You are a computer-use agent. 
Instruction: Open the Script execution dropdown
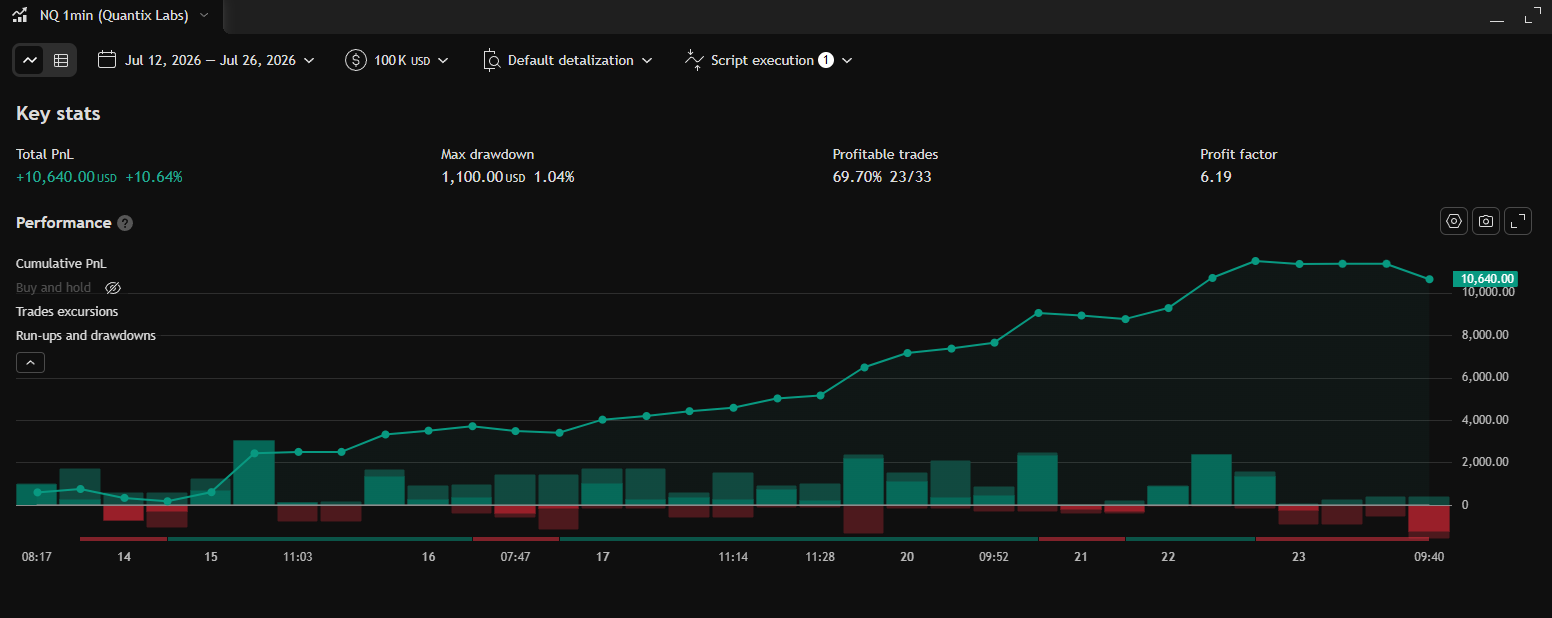[768, 60]
